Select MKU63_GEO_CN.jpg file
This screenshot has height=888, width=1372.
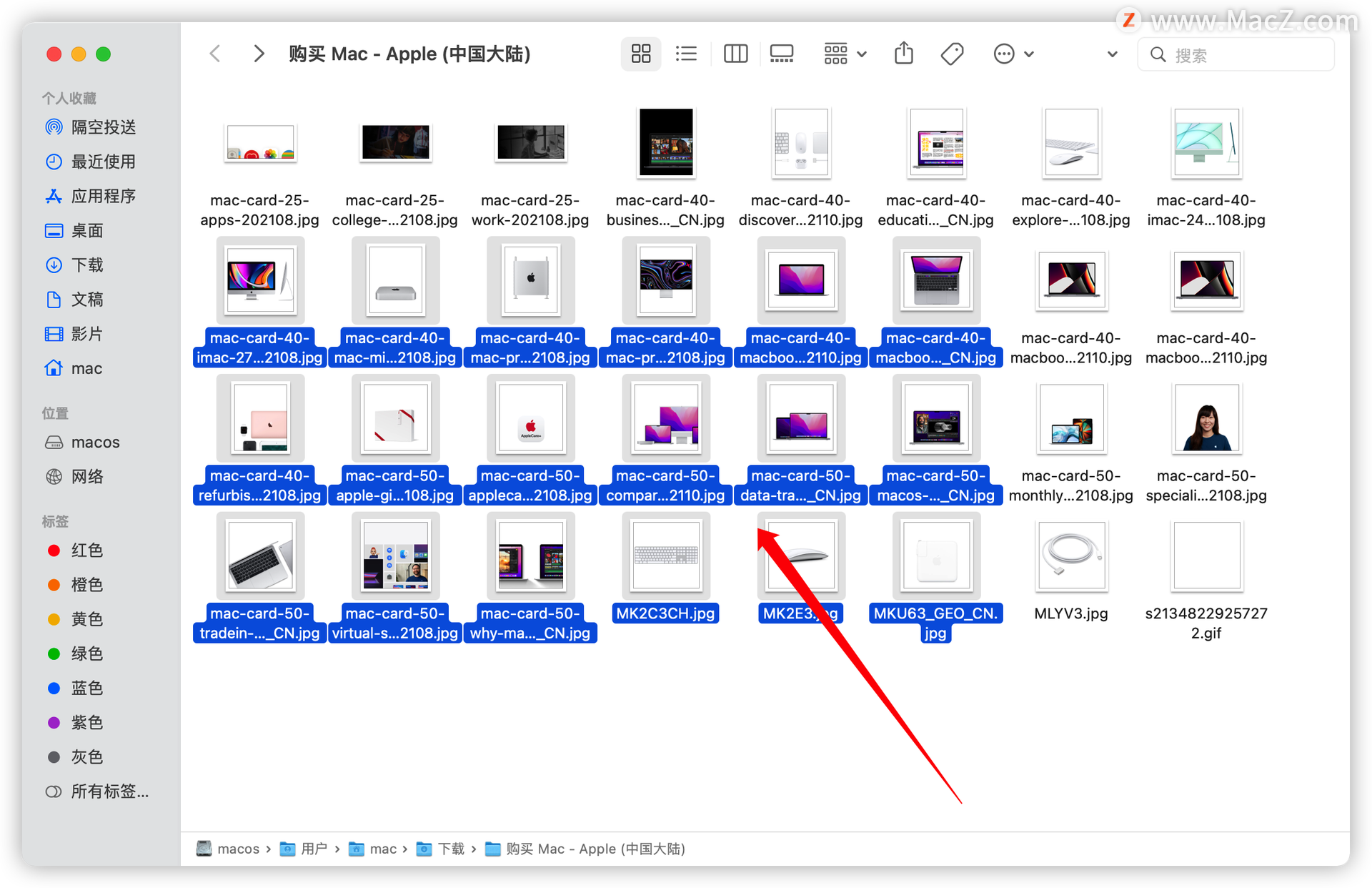pos(936,556)
